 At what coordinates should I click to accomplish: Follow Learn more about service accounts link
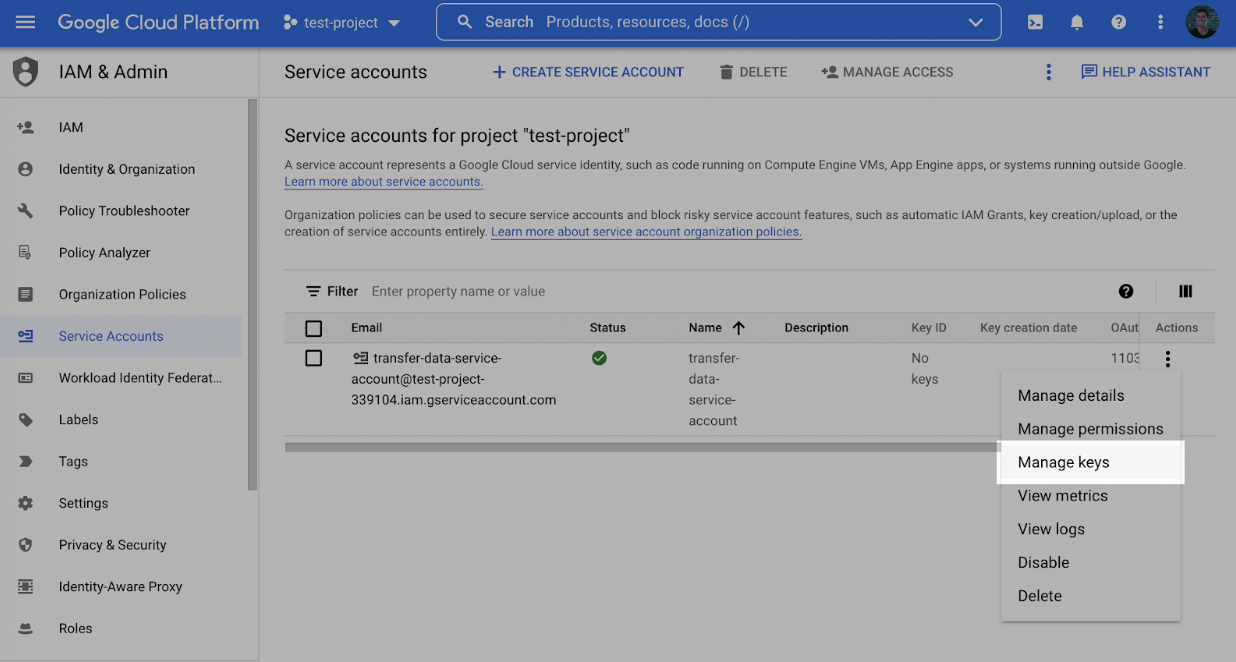[x=384, y=182]
